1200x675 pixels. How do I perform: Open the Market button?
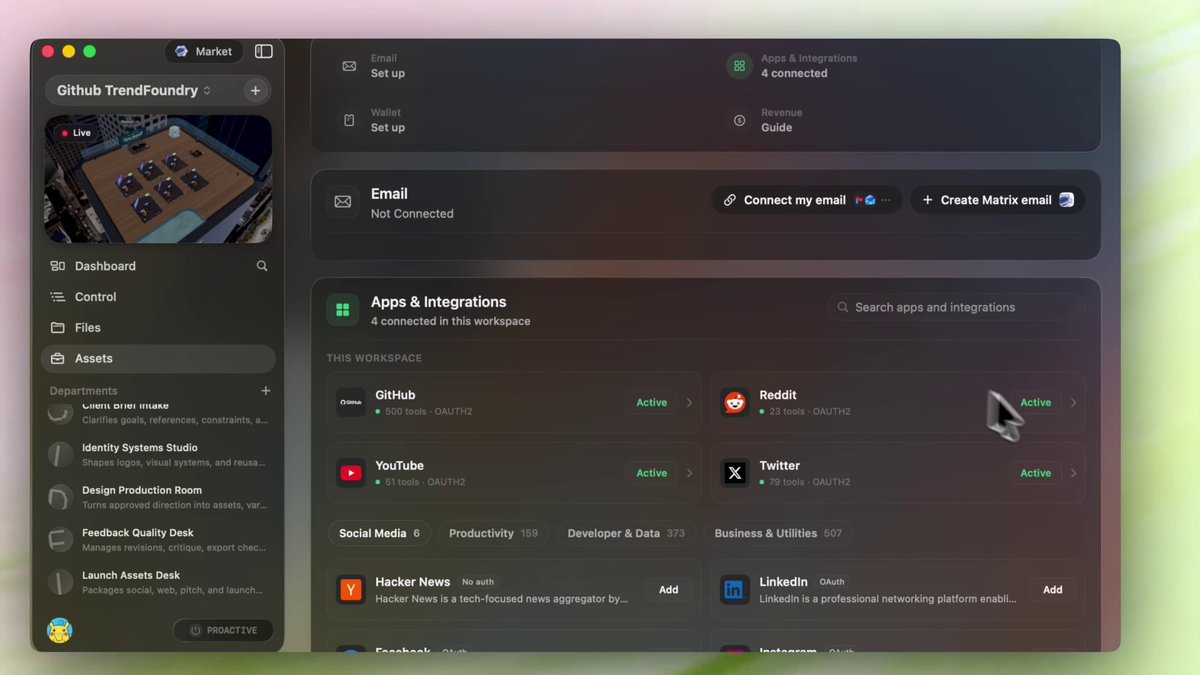tap(203, 51)
